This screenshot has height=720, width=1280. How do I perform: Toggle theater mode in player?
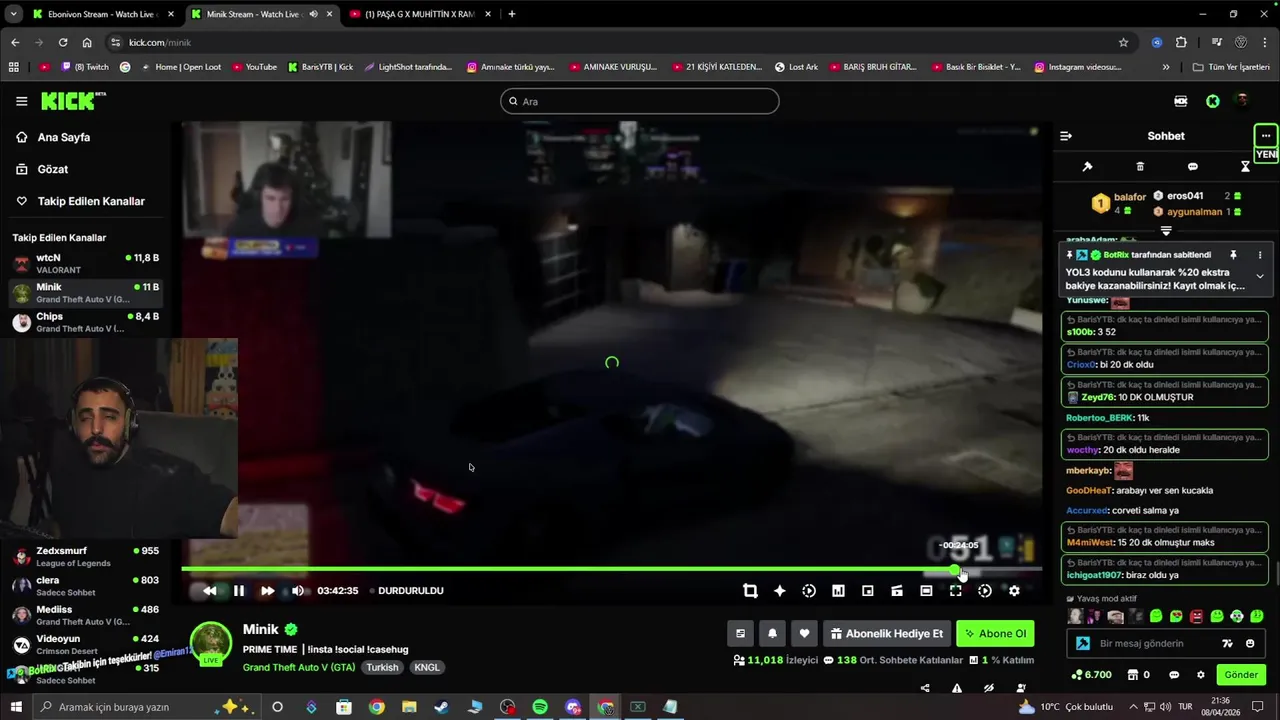click(x=926, y=591)
